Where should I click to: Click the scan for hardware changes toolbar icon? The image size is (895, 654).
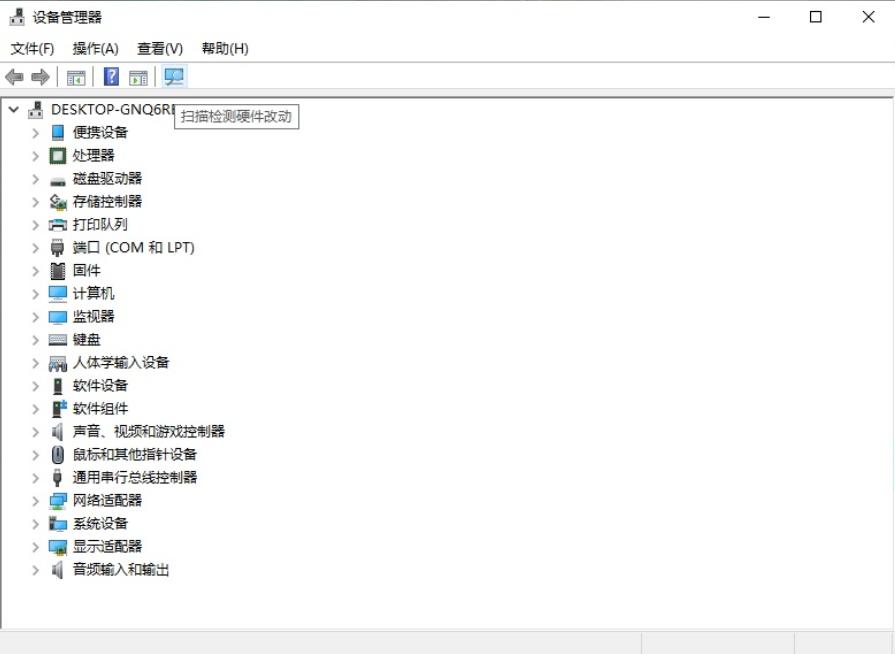[x=174, y=76]
